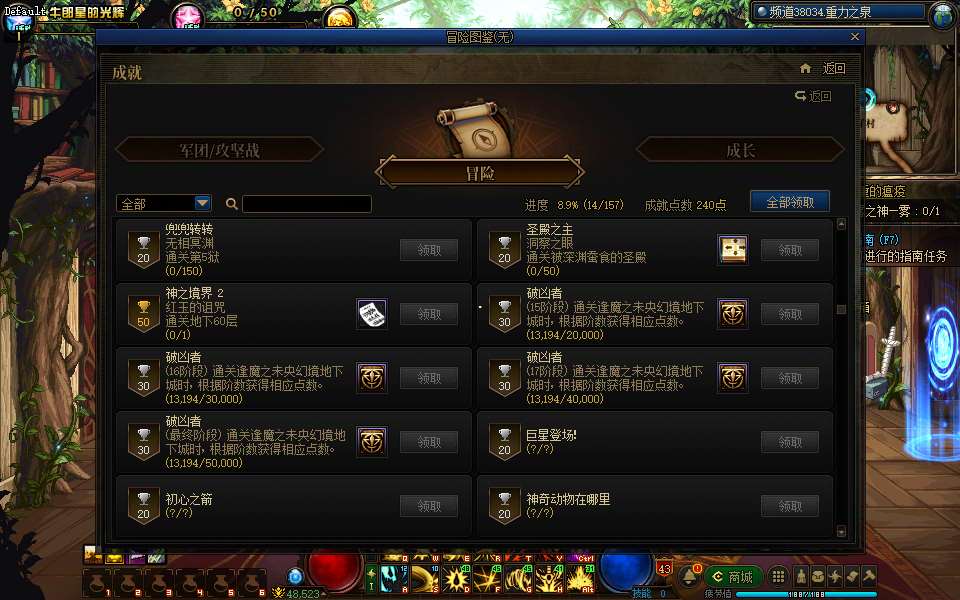Switch to the 成长 tab

[740, 150]
